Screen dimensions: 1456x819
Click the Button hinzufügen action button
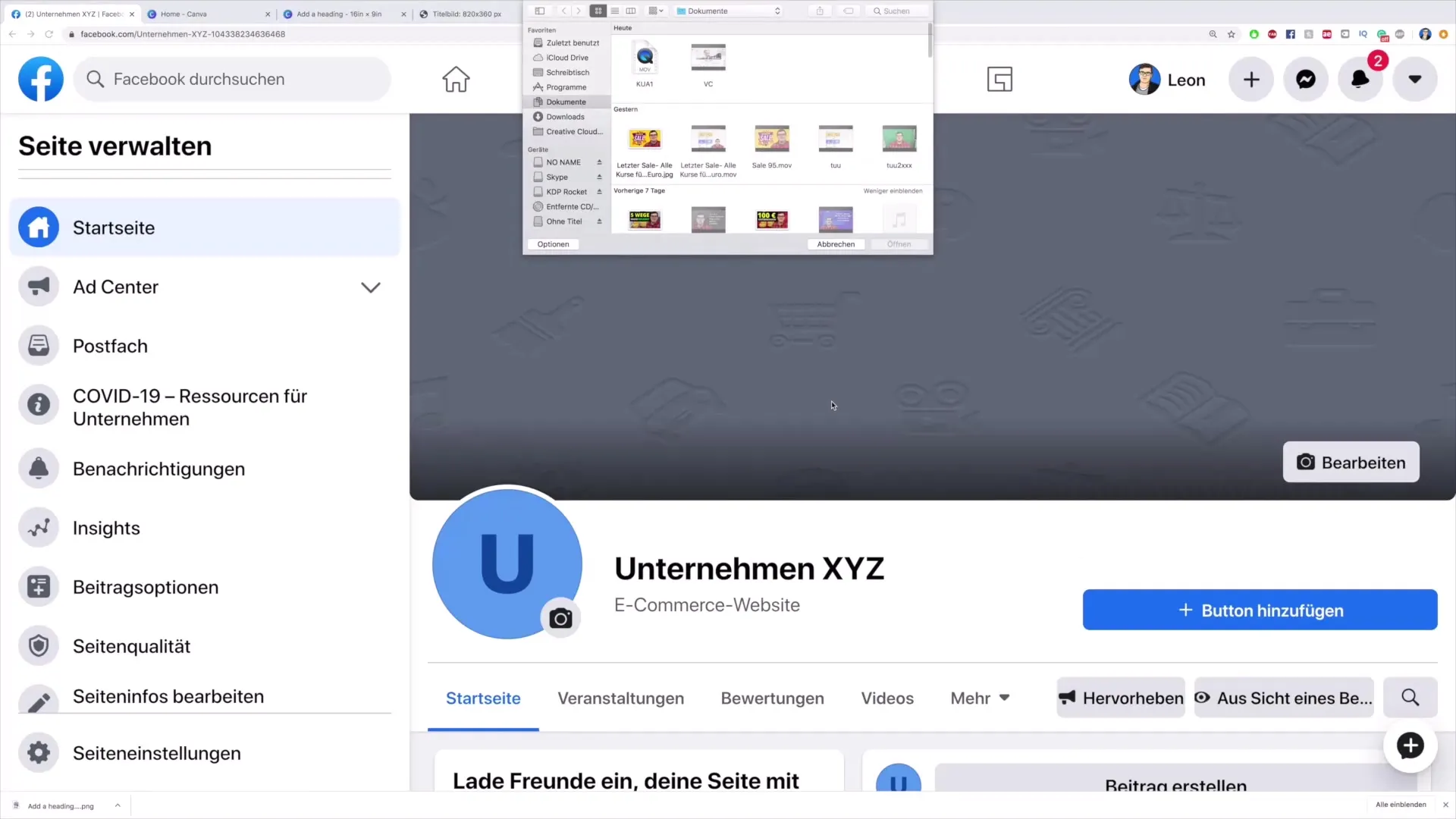[1262, 610]
